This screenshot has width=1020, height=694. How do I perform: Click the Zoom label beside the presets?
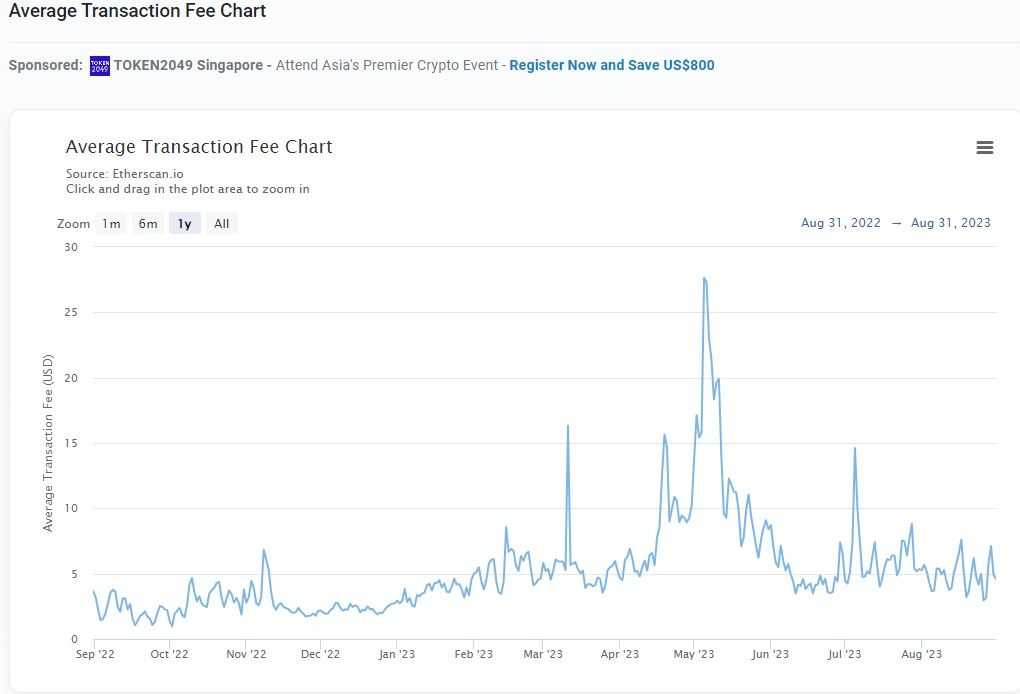coord(73,223)
